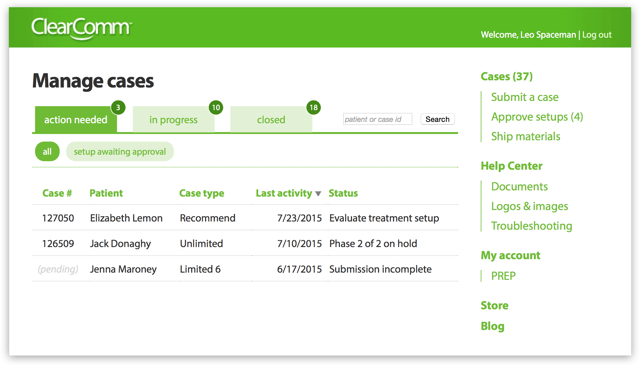
Task: Open the Help Center section
Action: pos(511,166)
